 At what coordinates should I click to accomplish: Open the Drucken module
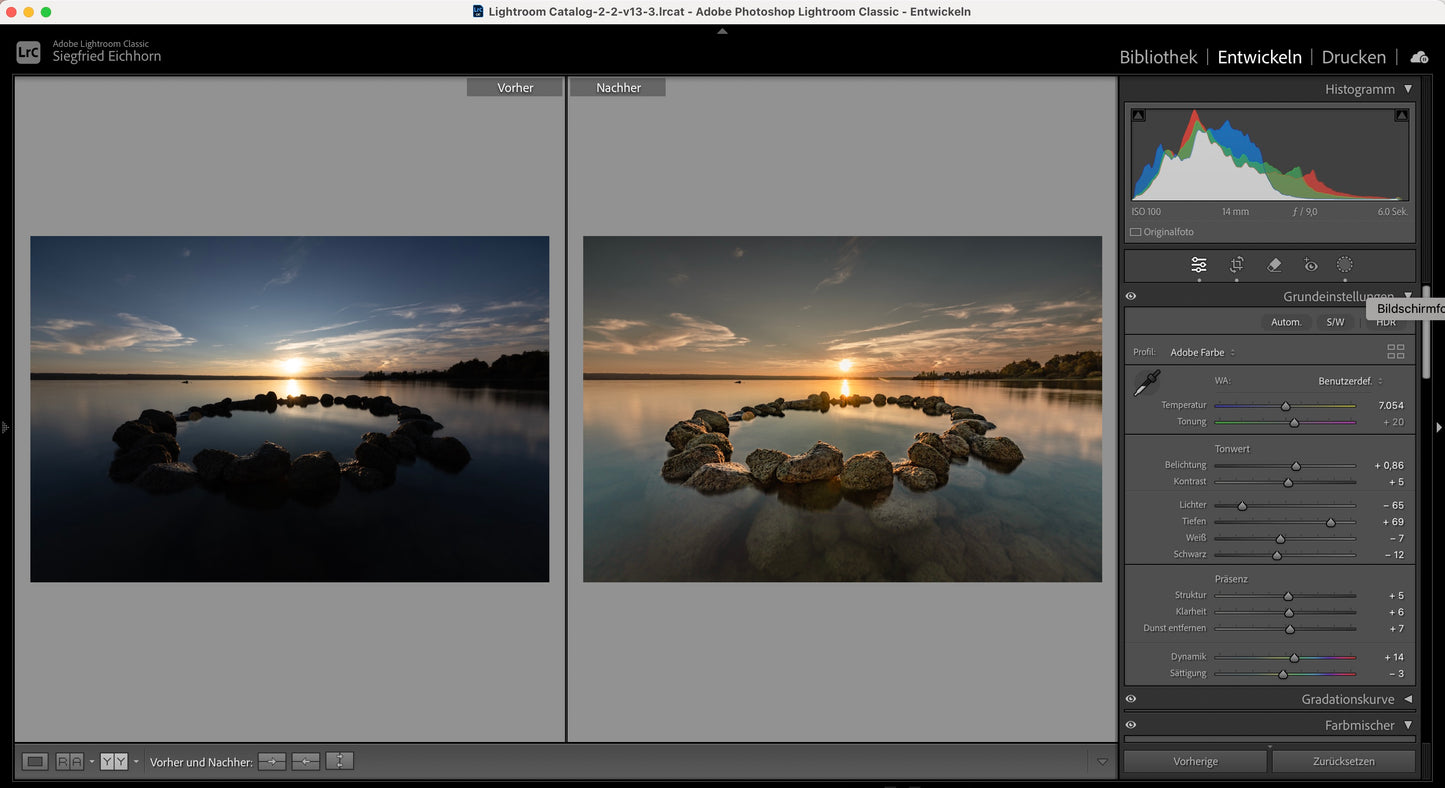pyautogui.click(x=1353, y=57)
